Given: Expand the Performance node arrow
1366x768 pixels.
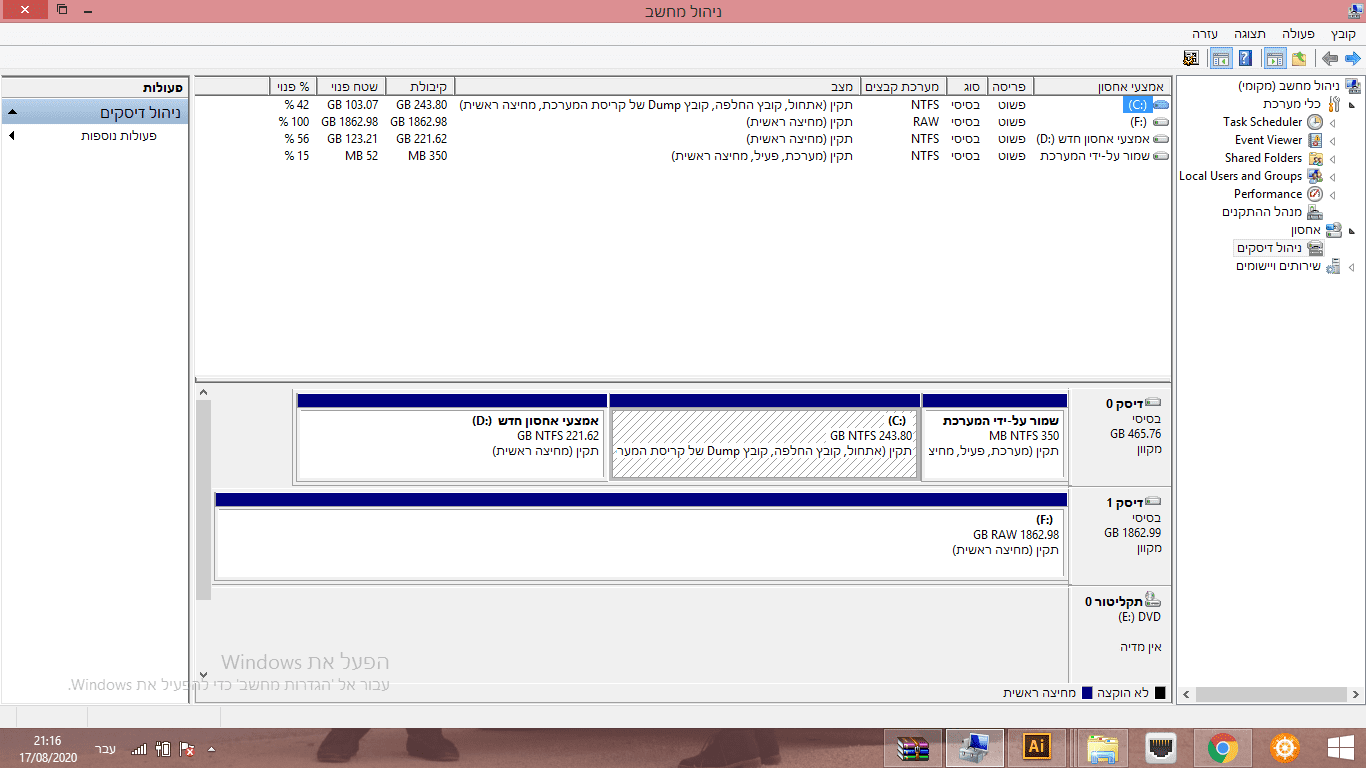Looking at the screenshot, I should tap(1333, 195).
